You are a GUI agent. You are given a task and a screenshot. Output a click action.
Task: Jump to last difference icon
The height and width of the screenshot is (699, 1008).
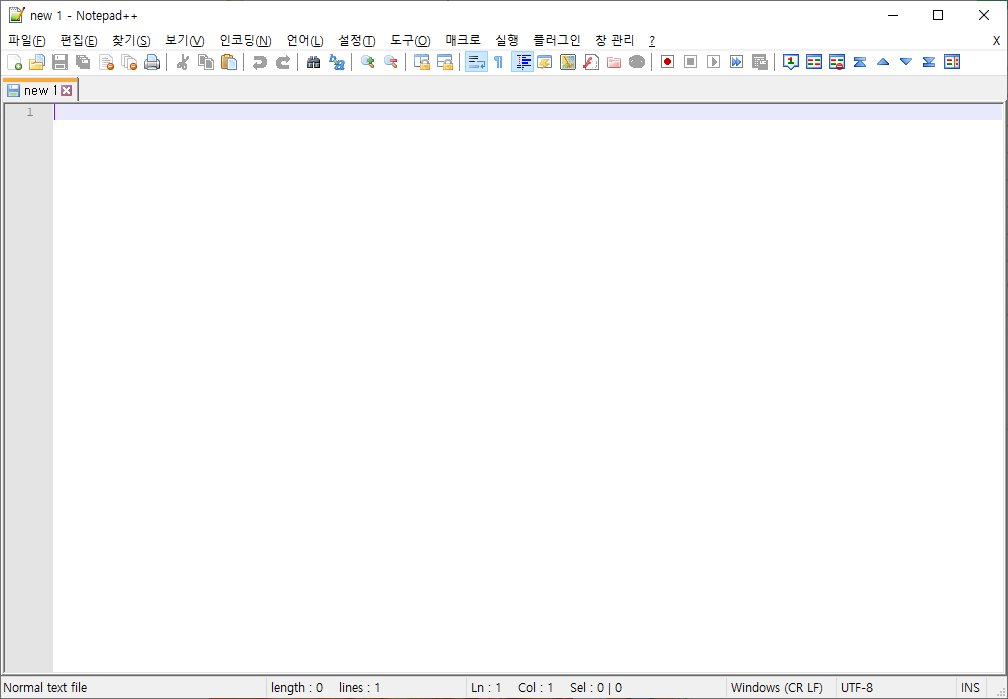pos(929,62)
